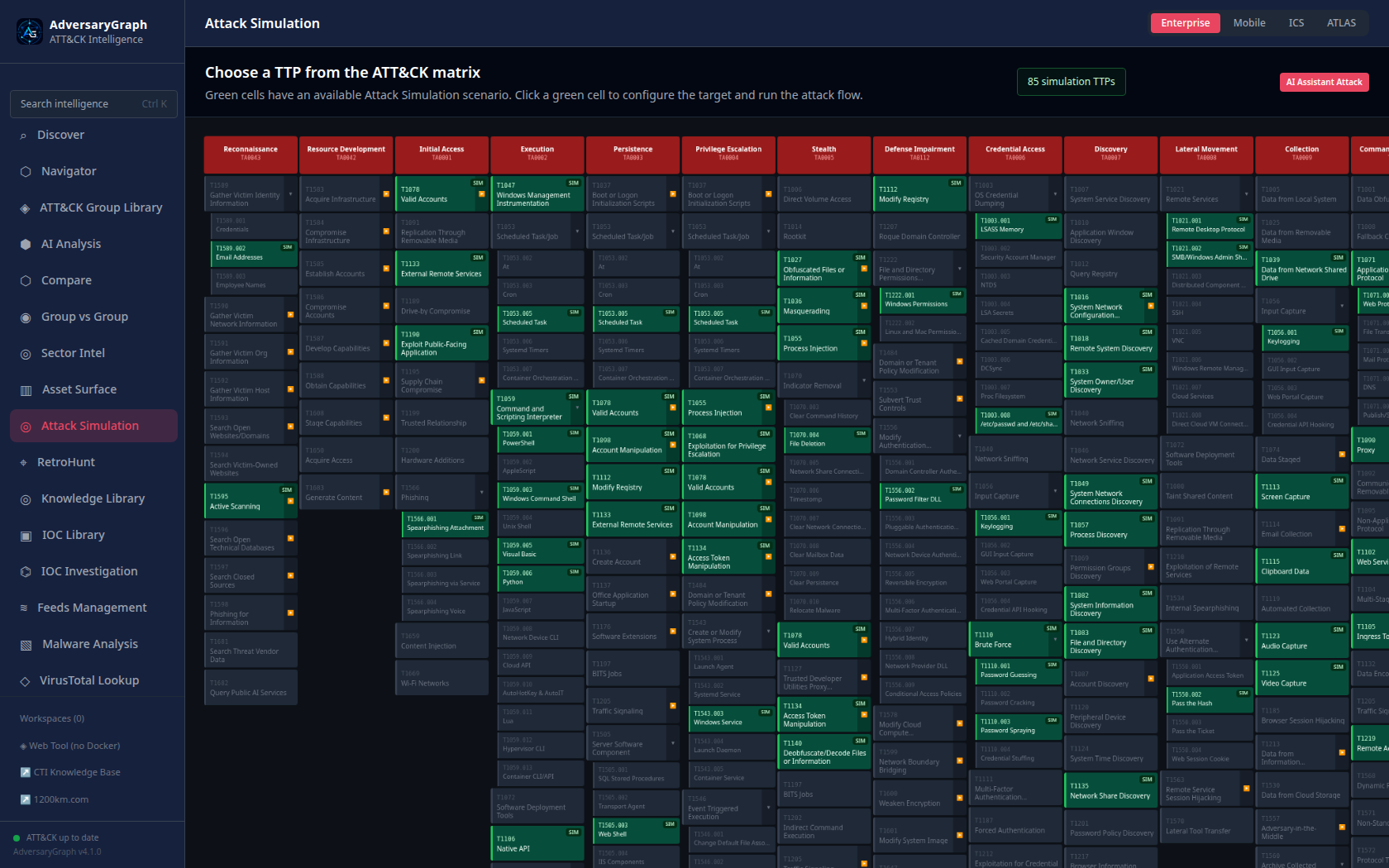The image size is (1389, 868).
Task: Open the VirusTotal Lookup icon
Action: click(x=25, y=681)
